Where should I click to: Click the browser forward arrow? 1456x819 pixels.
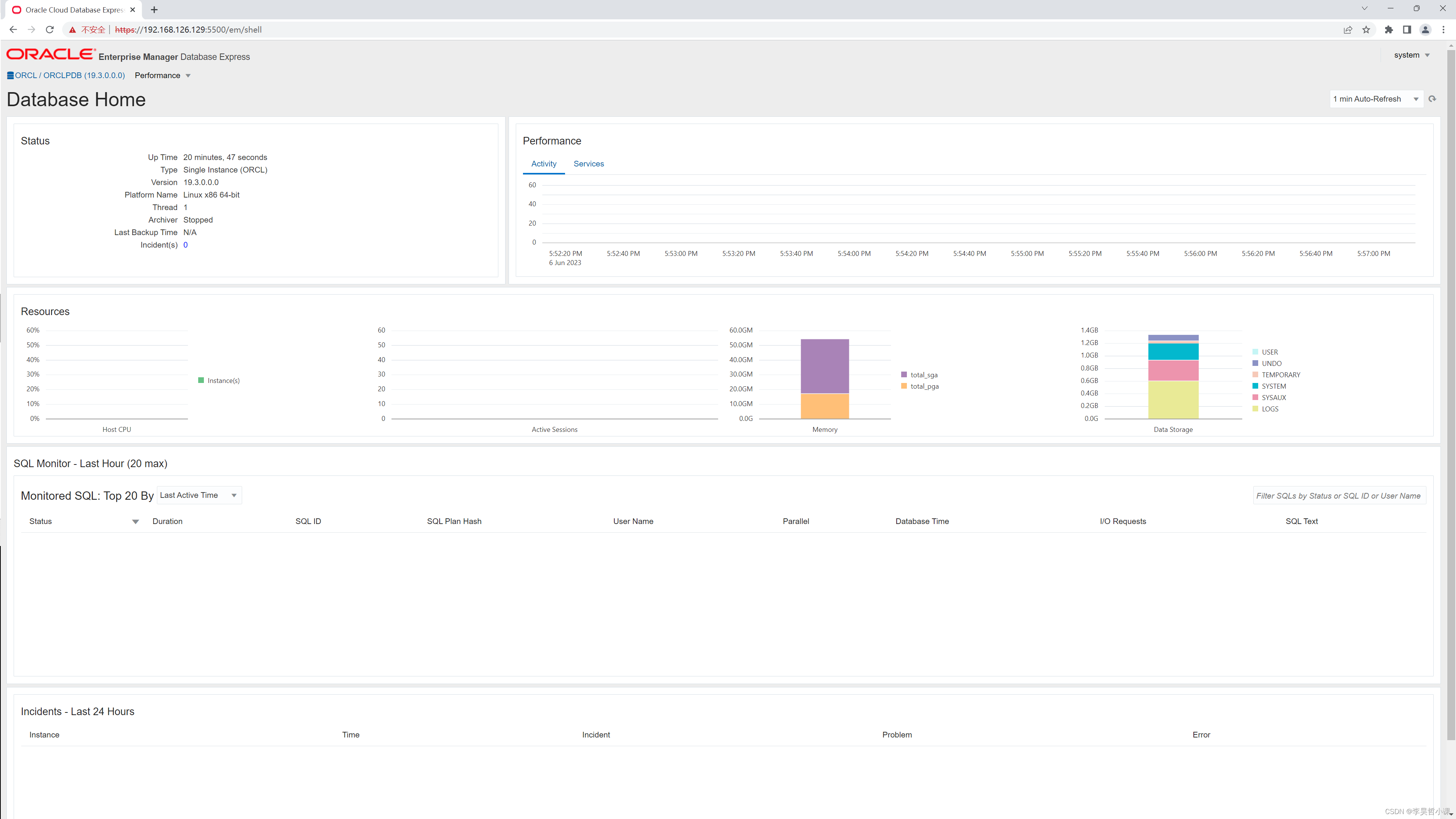click(x=31, y=30)
